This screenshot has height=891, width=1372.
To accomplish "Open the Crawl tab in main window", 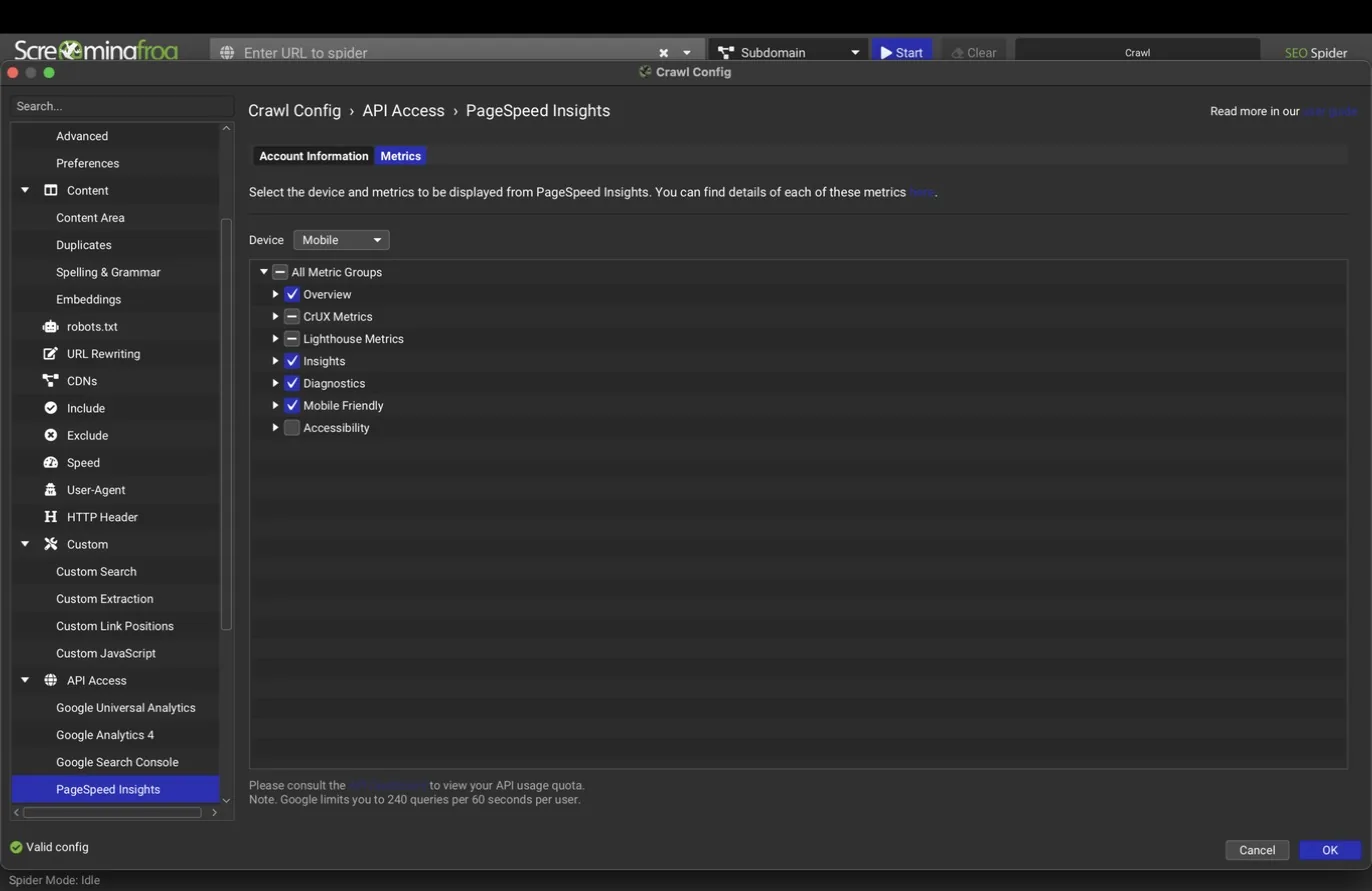I will (x=1137, y=52).
